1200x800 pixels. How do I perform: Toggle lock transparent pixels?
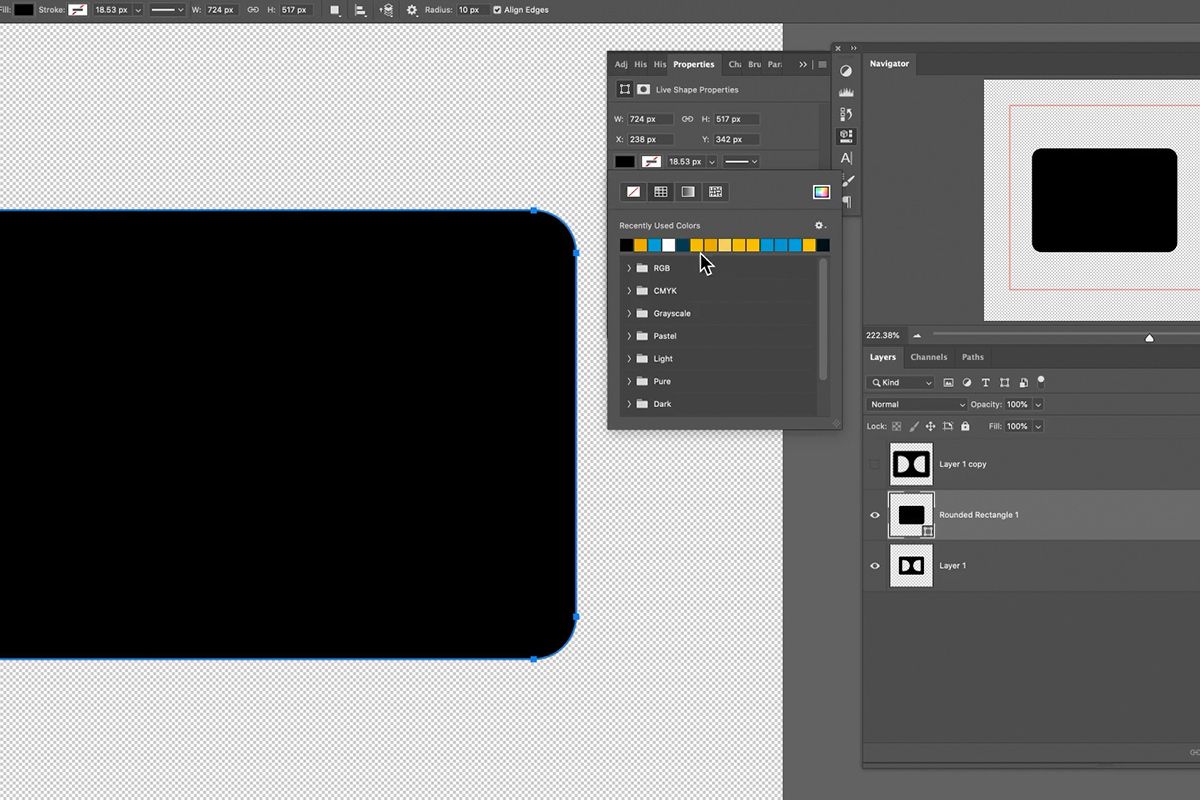897,426
